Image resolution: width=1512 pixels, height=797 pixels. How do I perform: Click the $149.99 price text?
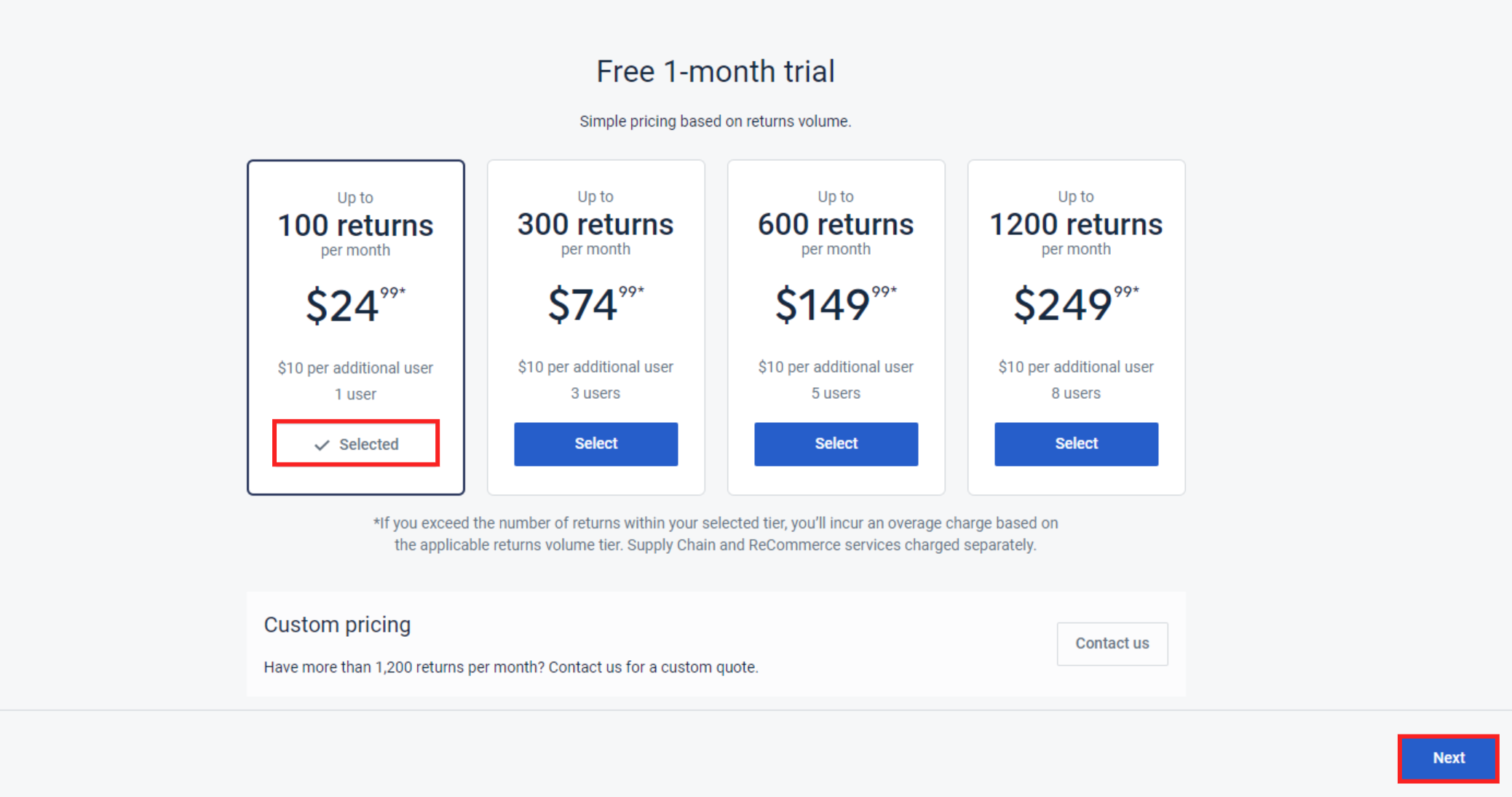836,304
